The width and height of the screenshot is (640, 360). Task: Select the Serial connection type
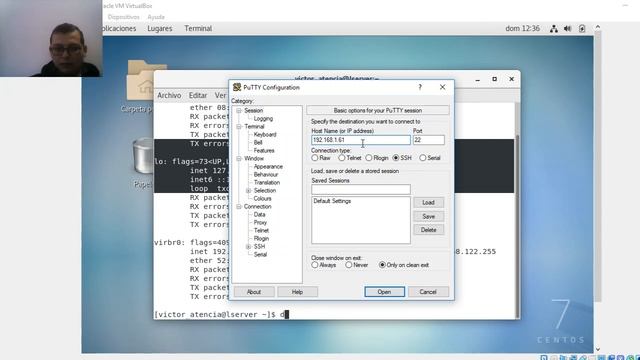click(x=423, y=158)
